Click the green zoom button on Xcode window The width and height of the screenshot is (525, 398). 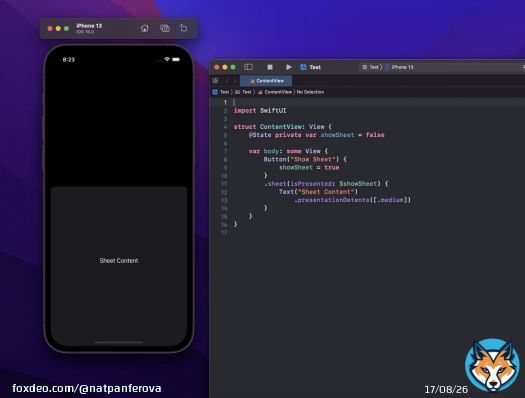click(233, 67)
